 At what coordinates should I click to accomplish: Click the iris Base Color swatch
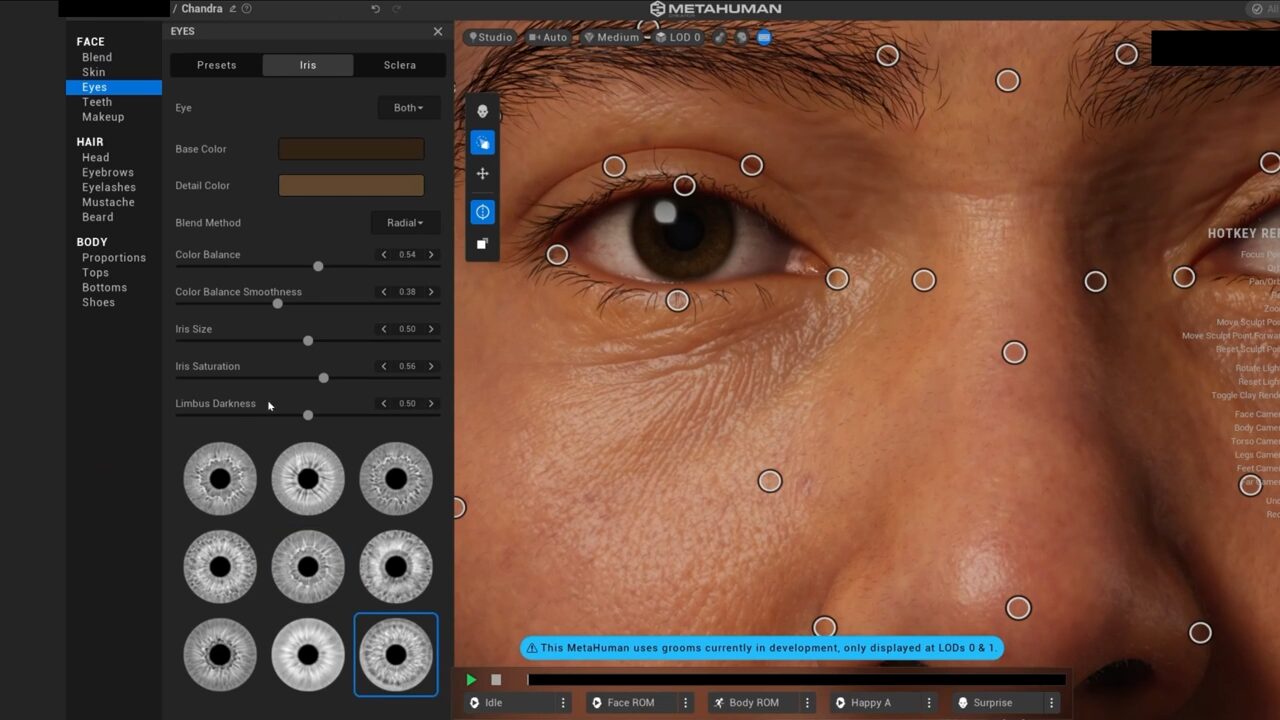[x=351, y=149]
